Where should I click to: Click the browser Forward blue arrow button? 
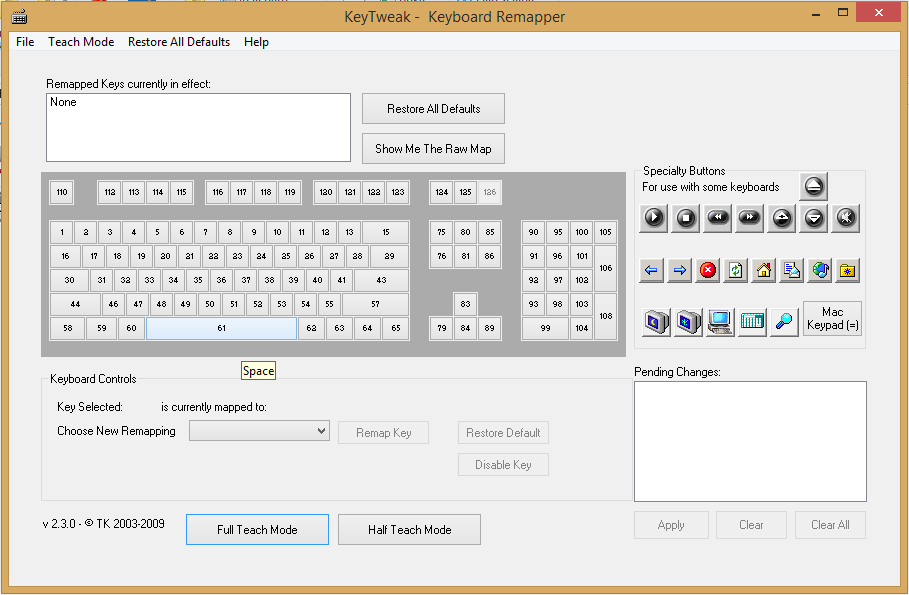pos(679,270)
